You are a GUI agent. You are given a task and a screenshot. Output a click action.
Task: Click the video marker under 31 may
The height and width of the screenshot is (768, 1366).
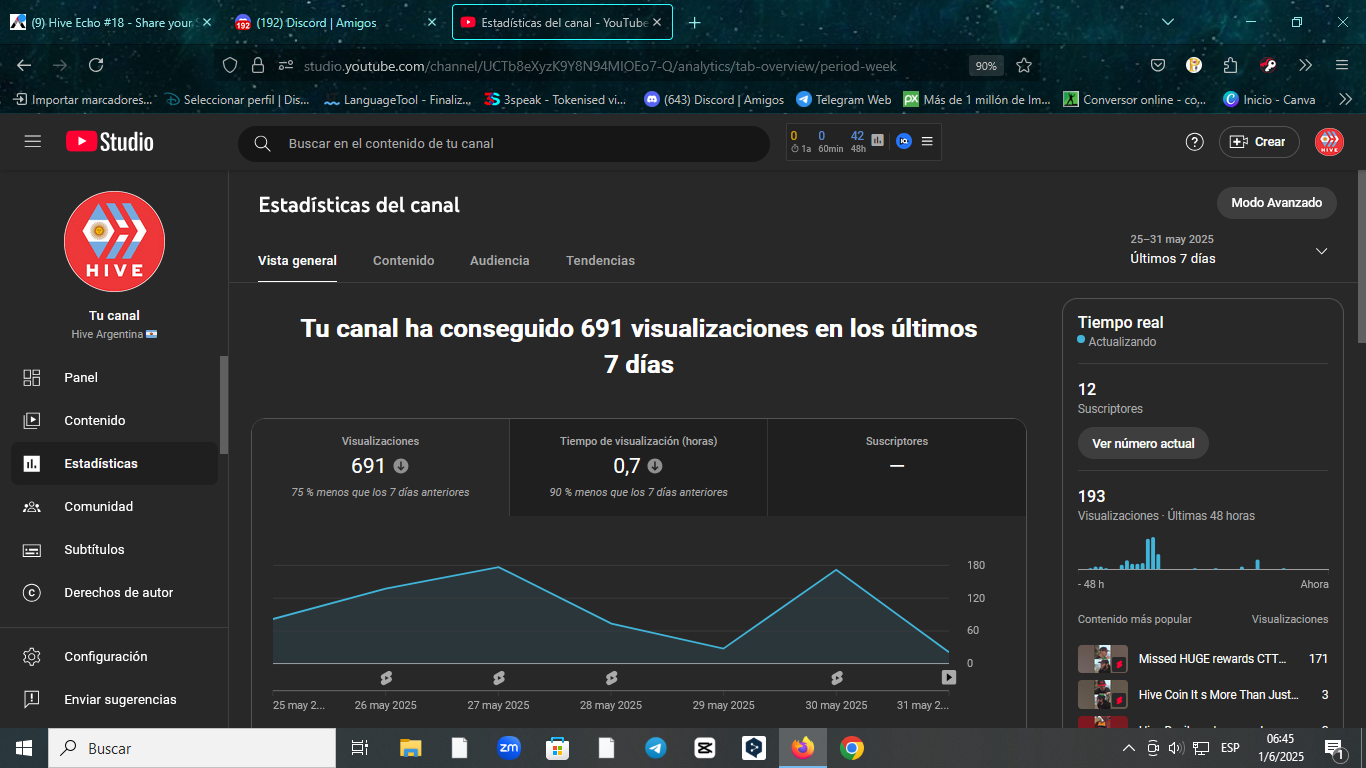click(x=949, y=678)
